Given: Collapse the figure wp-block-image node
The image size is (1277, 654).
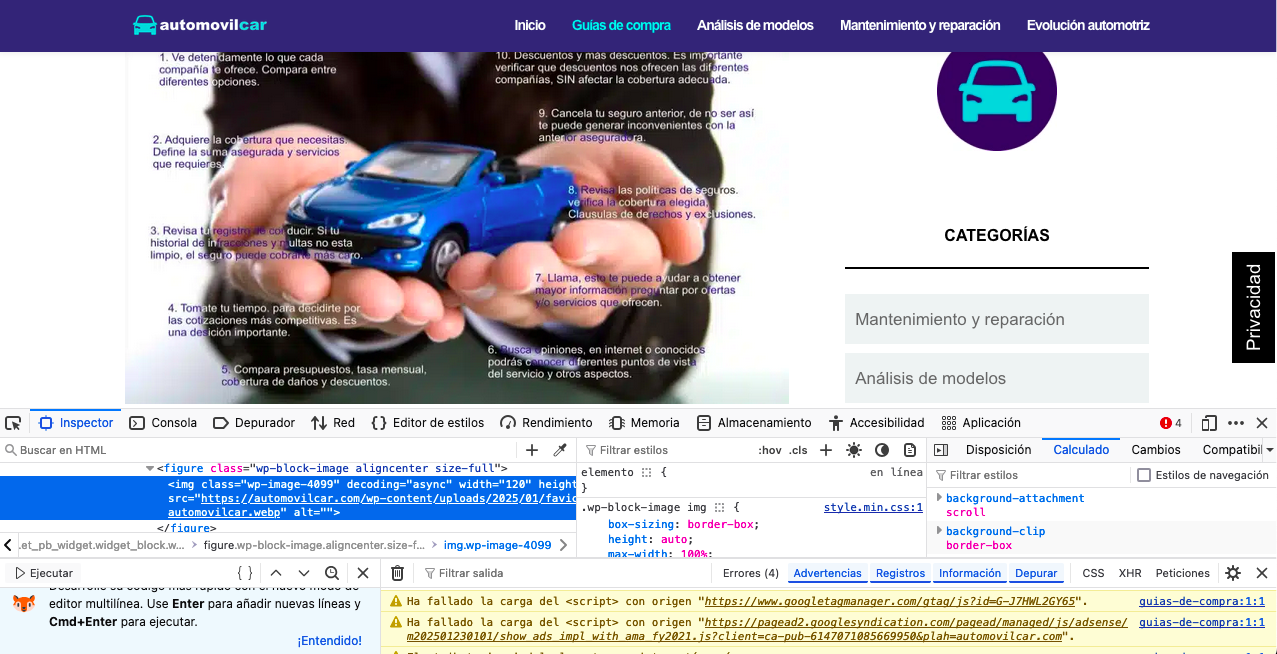Looking at the screenshot, I should 150,468.
